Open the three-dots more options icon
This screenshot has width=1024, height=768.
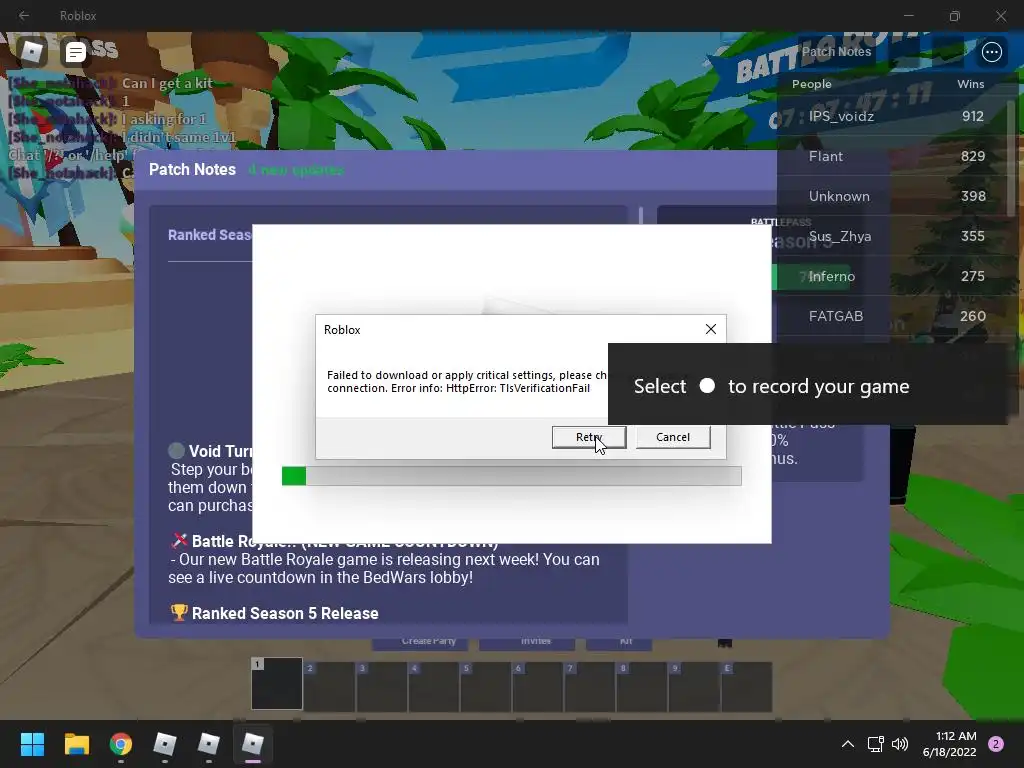tap(991, 52)
